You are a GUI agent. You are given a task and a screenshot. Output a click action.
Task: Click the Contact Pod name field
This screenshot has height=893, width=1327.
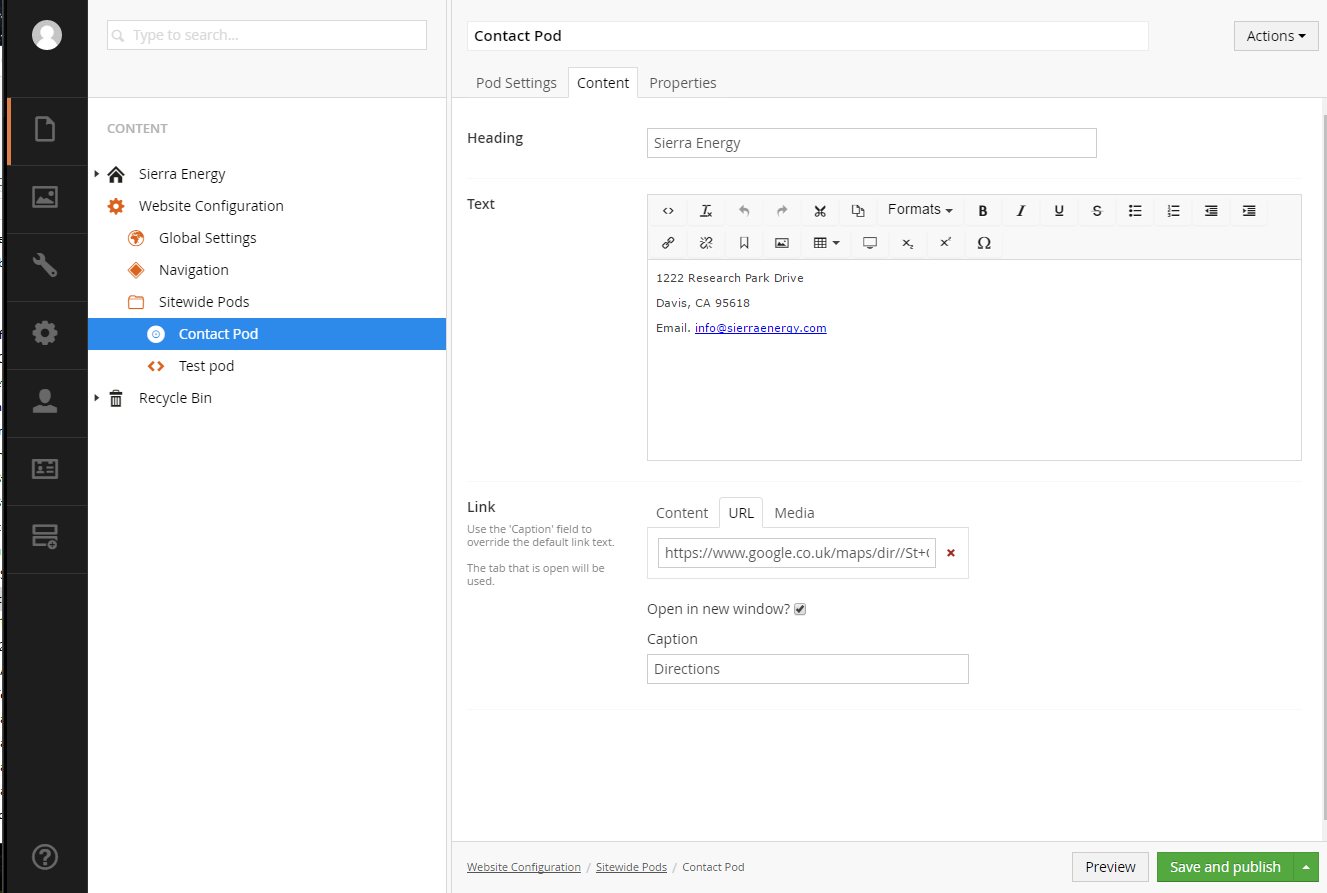click(808, 36)
